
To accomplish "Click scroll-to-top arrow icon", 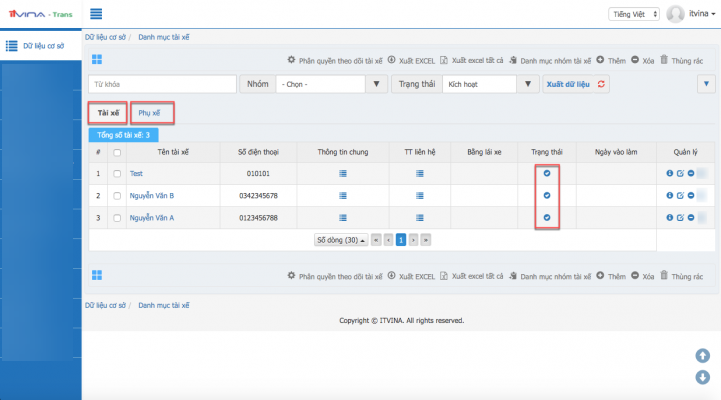I will pyautogui.click(x=703, y=355).
